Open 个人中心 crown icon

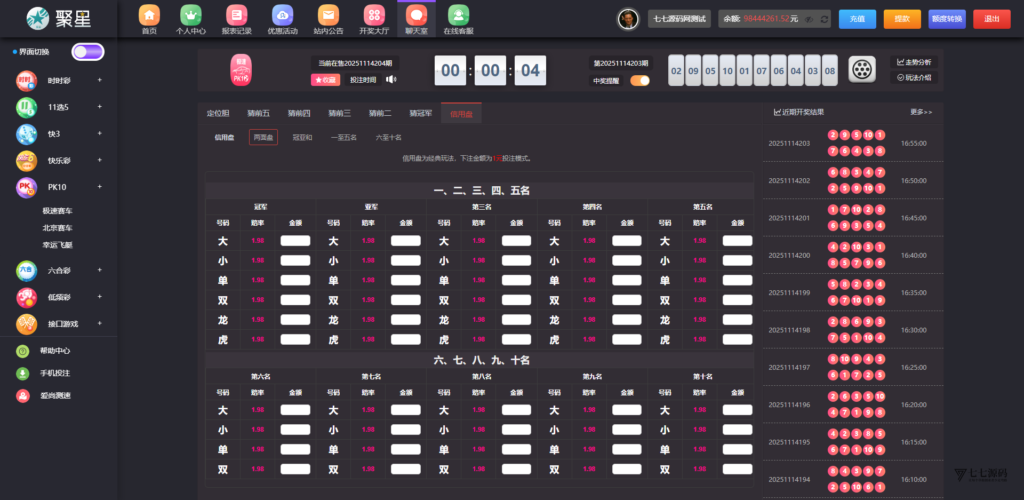[x=189, y=16]
